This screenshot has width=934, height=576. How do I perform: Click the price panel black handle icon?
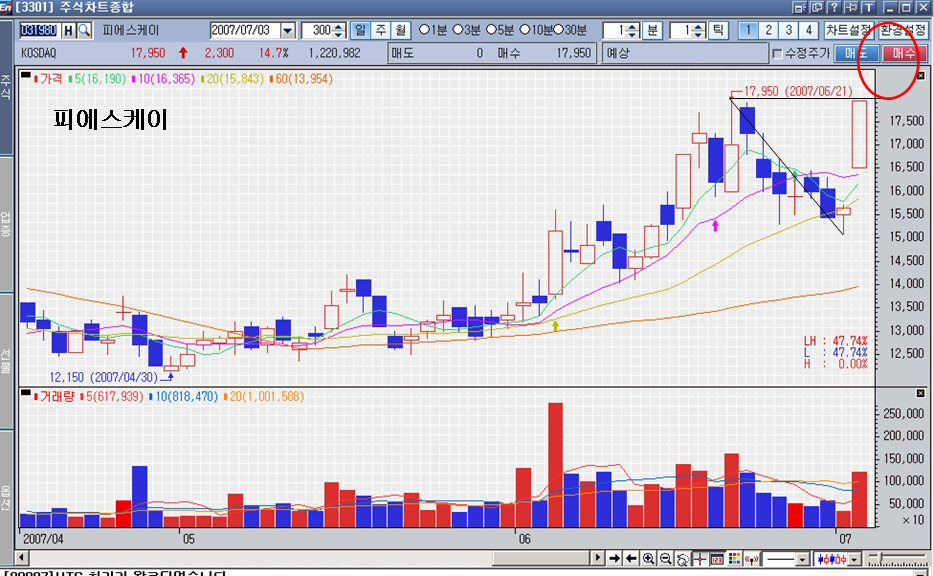click(26, 76)
